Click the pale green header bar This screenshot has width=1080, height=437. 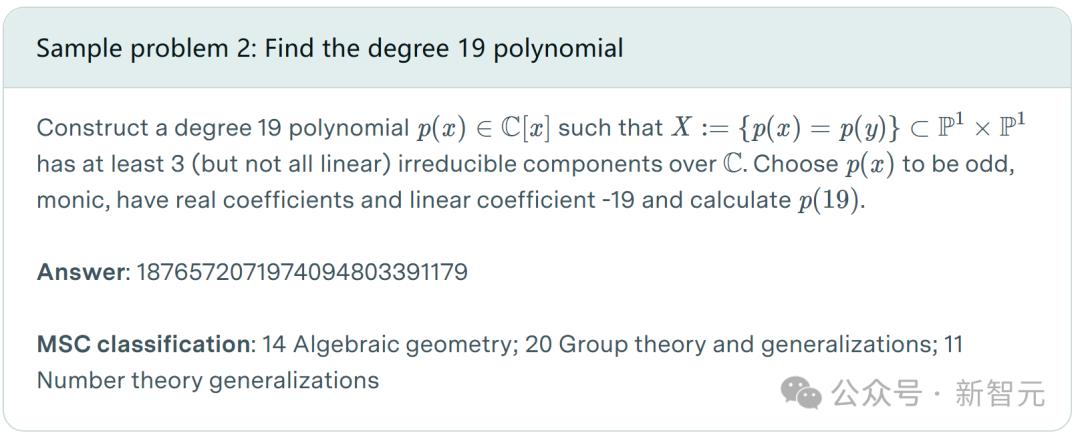pyautogui.click(x=537, y=48)
